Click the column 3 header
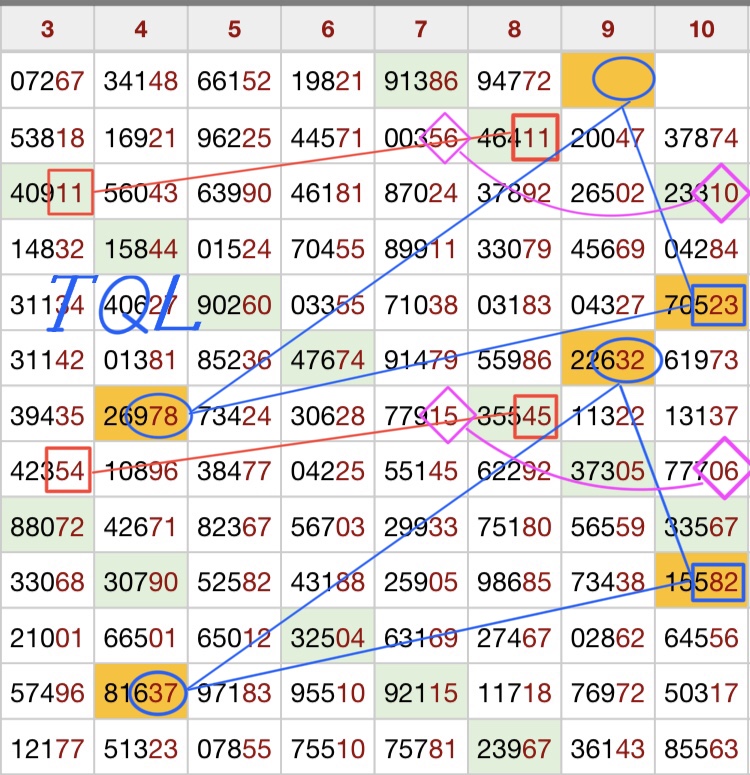This screenshot has width=750, height=775. coord(47,29)
